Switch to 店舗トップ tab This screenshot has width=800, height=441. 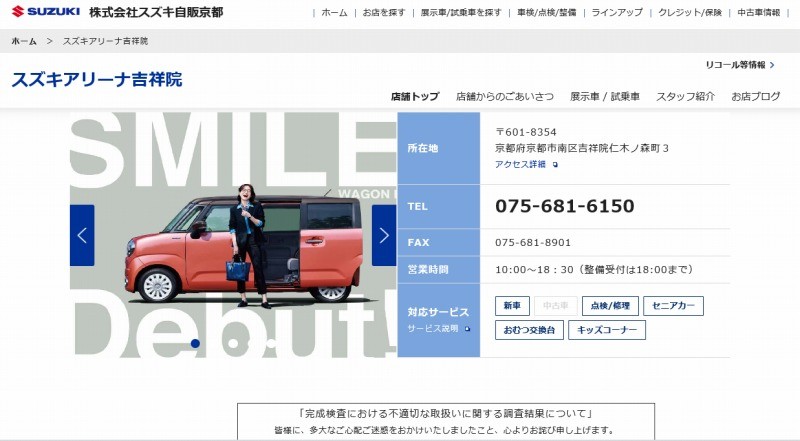[x=415, y=96]
